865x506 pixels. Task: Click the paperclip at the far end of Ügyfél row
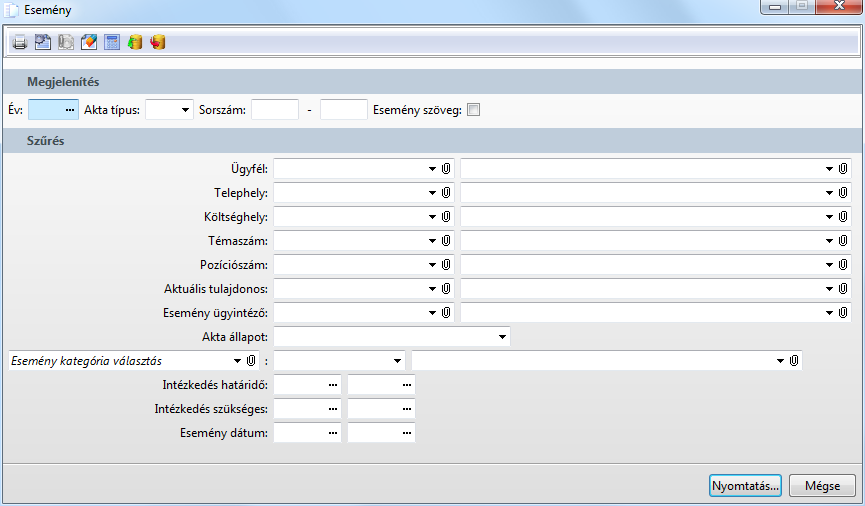tap(843, 169)
